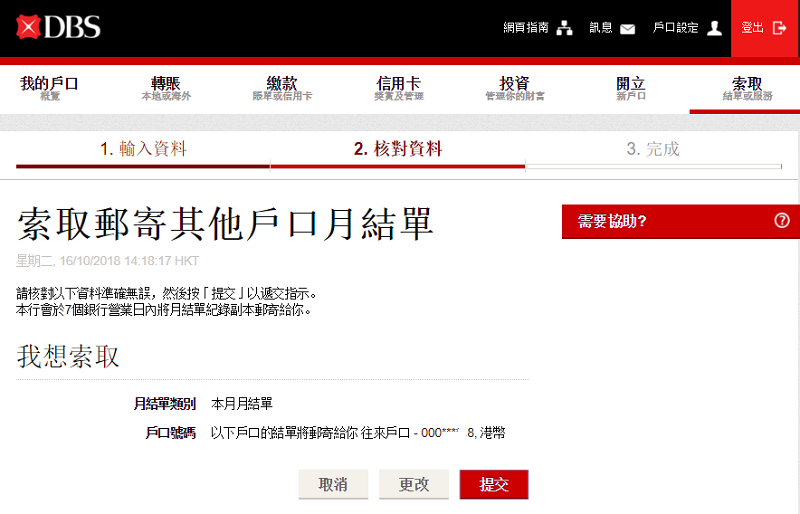Submit the request with 提交
The width and height of the screenshot is (800, 514).
tap(494, 484)
